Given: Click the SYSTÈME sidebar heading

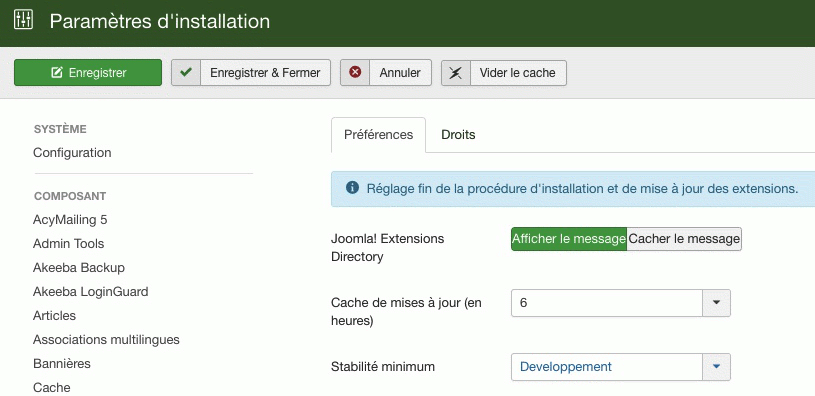Looking at the screenshot, I should 60,129.
